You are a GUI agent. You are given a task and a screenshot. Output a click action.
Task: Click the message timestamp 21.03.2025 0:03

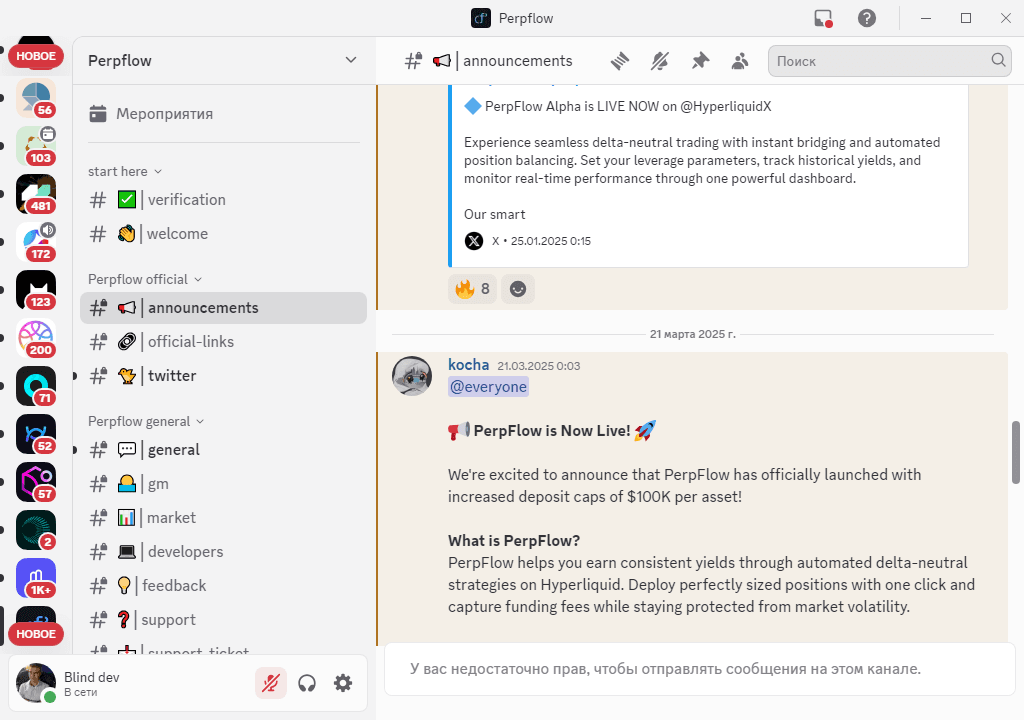click(539, 366)
